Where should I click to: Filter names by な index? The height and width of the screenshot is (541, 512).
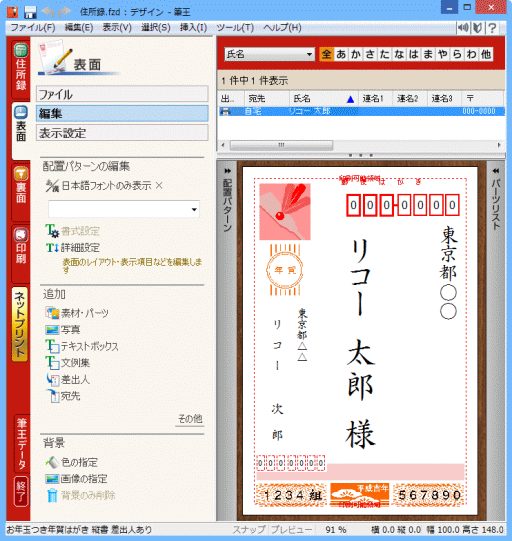click(x=399, y=54)
